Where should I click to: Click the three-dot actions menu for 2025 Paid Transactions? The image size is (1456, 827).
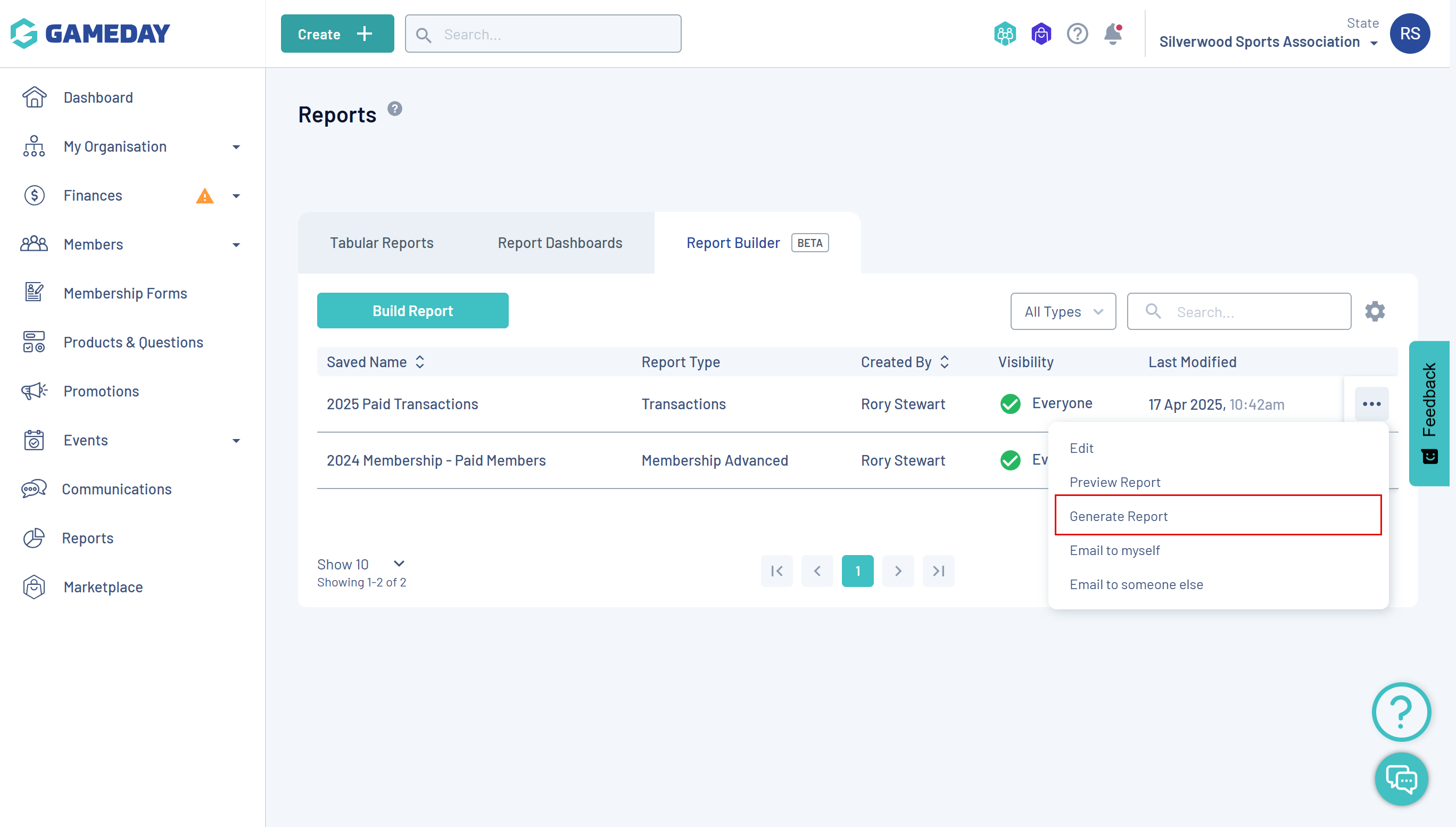click(x=1371, y=404)
